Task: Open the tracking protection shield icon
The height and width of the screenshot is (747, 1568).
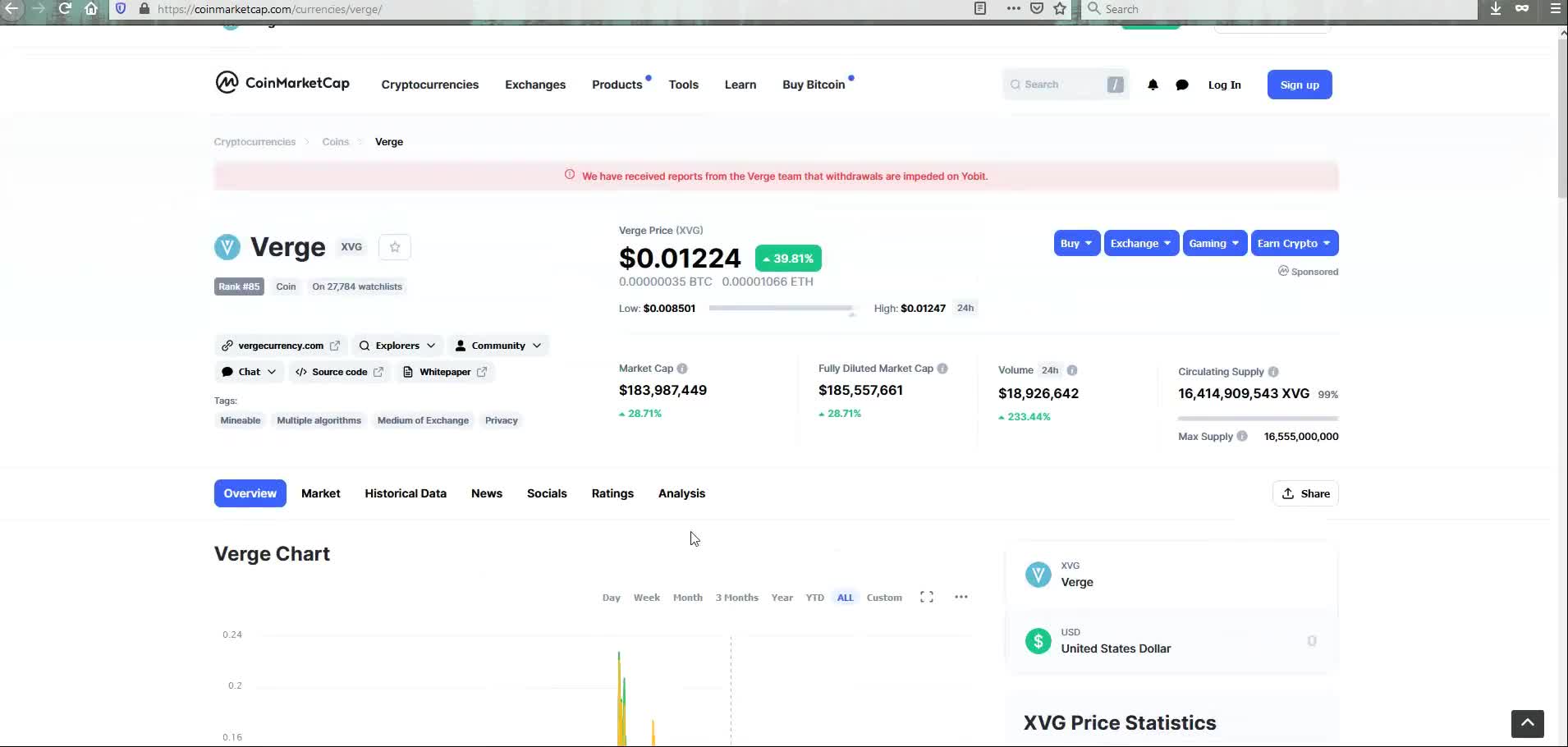Action: click(121, 9)
